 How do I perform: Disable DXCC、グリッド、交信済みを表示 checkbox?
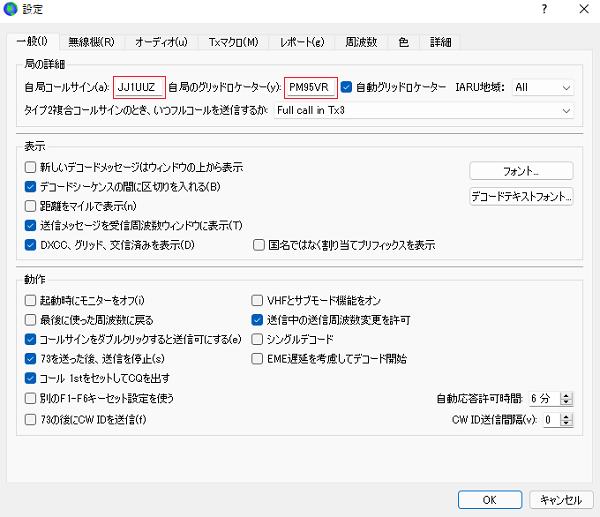[31, 244]
